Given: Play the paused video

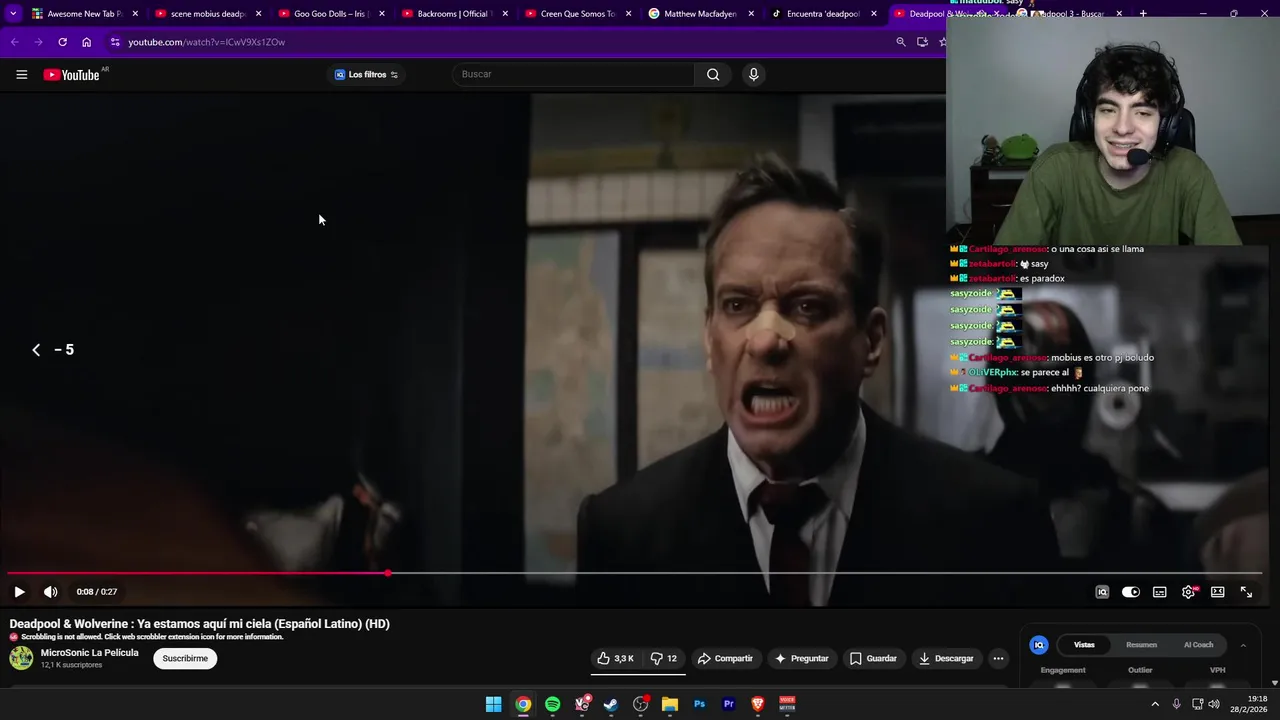Looking at the screenshot, I should [x=19, y=592].
